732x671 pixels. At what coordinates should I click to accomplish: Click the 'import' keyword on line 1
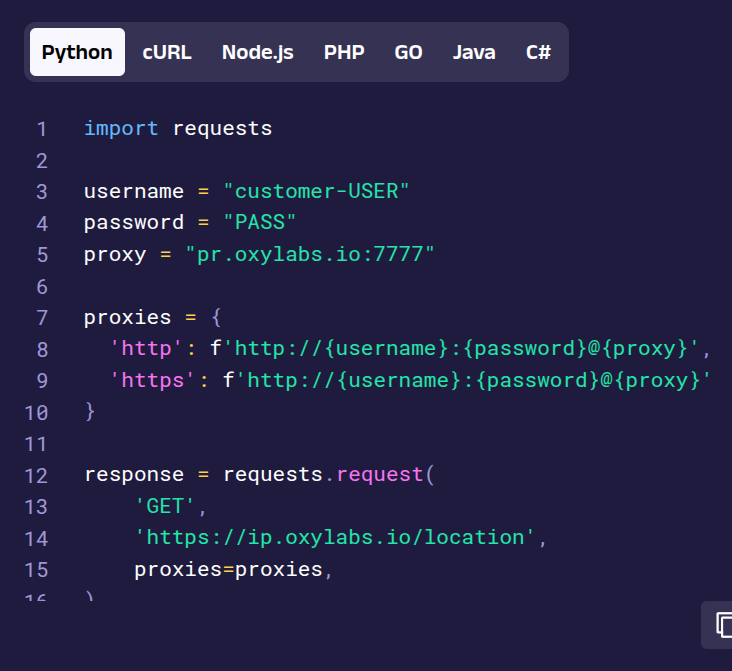[121, 128]
